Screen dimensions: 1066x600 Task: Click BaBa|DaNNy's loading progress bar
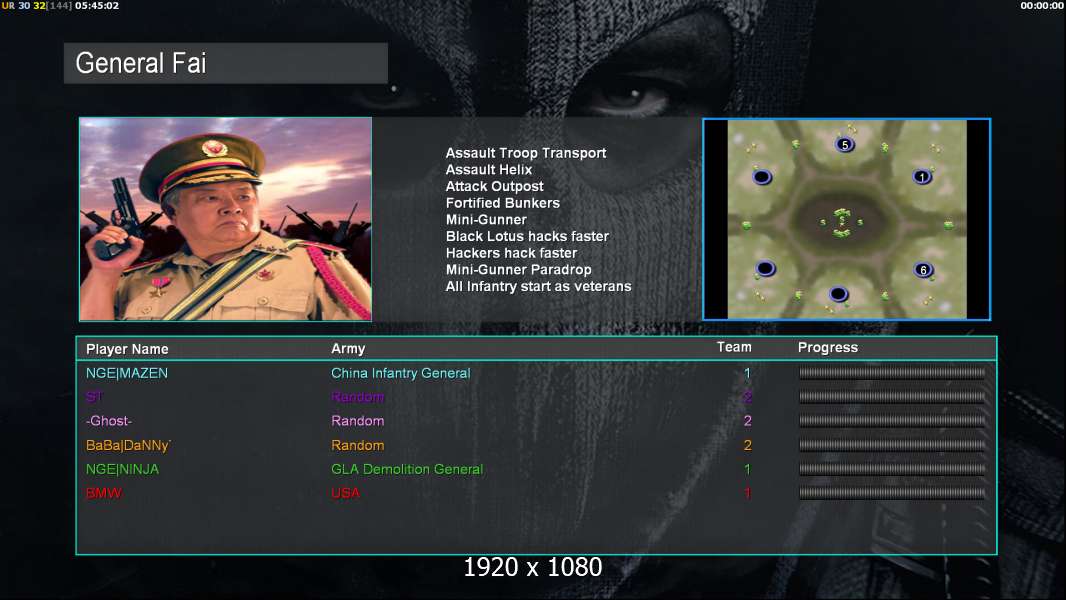[892, 445]
